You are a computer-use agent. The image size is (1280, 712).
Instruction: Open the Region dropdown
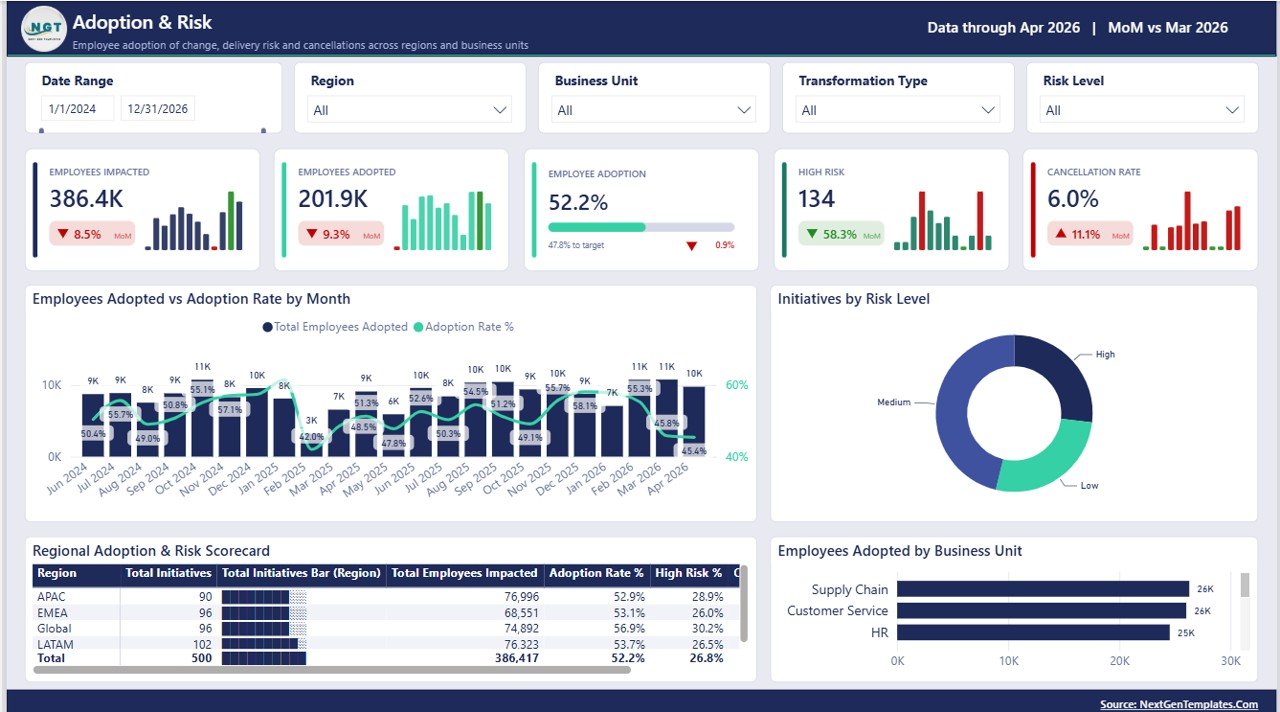tap(409, 110)
